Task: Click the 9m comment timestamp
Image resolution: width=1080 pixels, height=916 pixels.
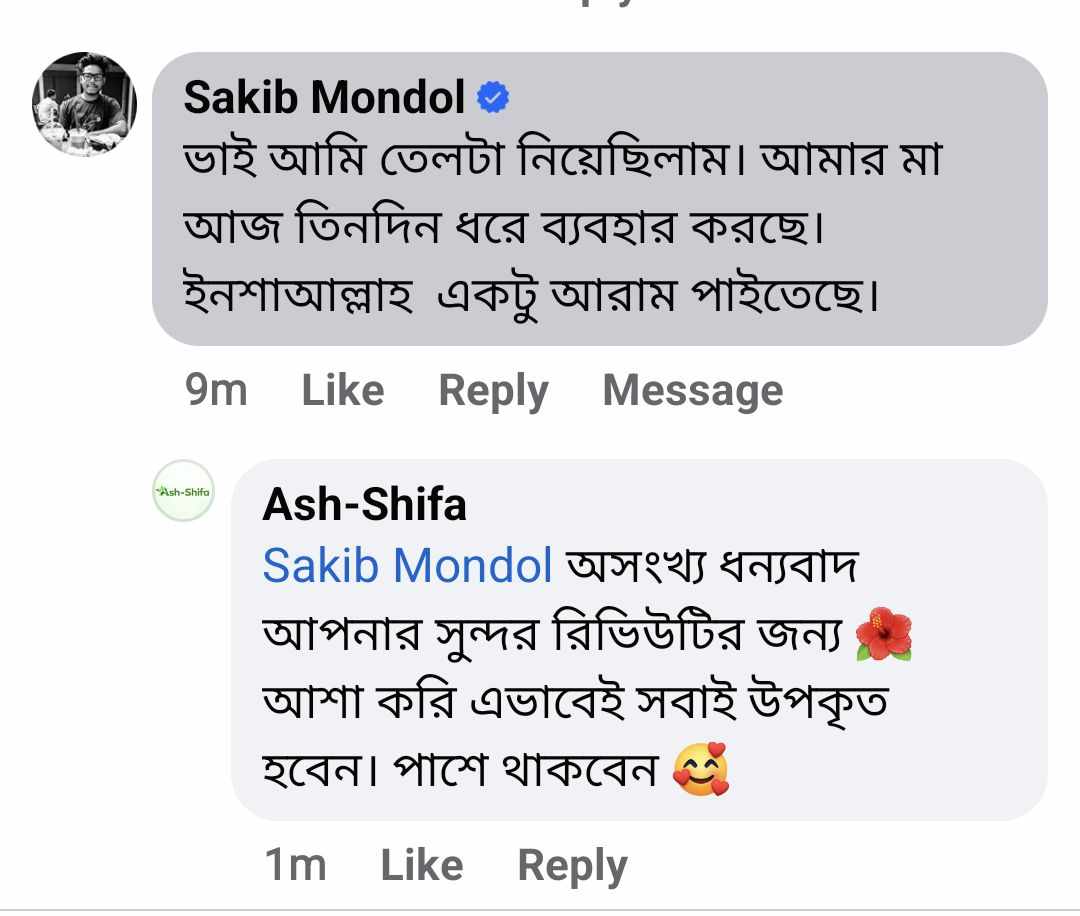Action: coord(216,390)
